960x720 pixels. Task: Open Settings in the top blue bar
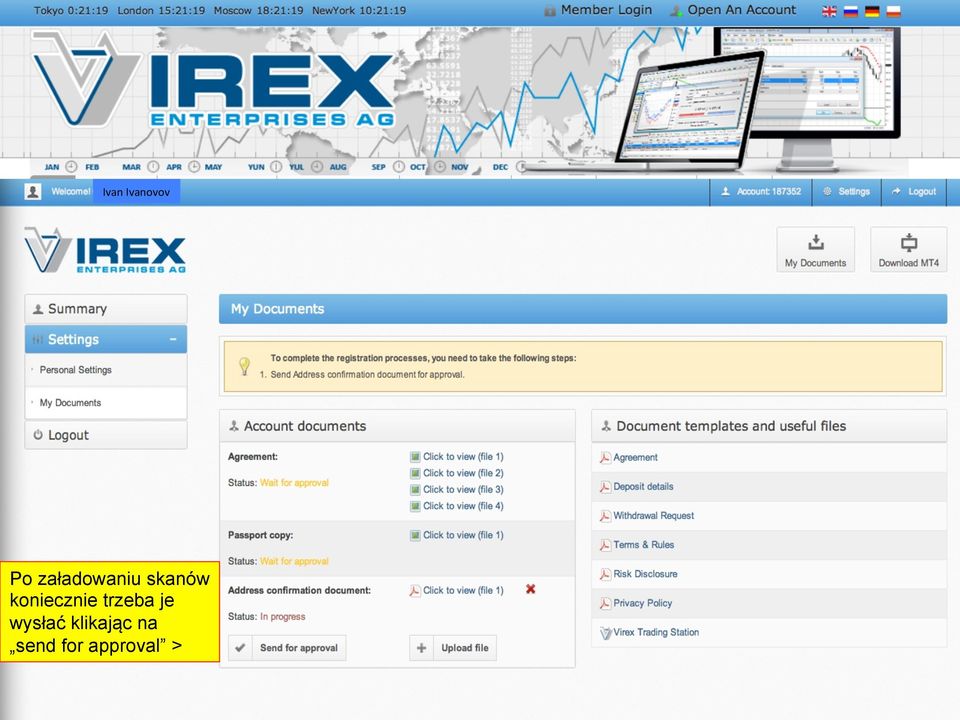pyautogui.click(x=847, y=192)
